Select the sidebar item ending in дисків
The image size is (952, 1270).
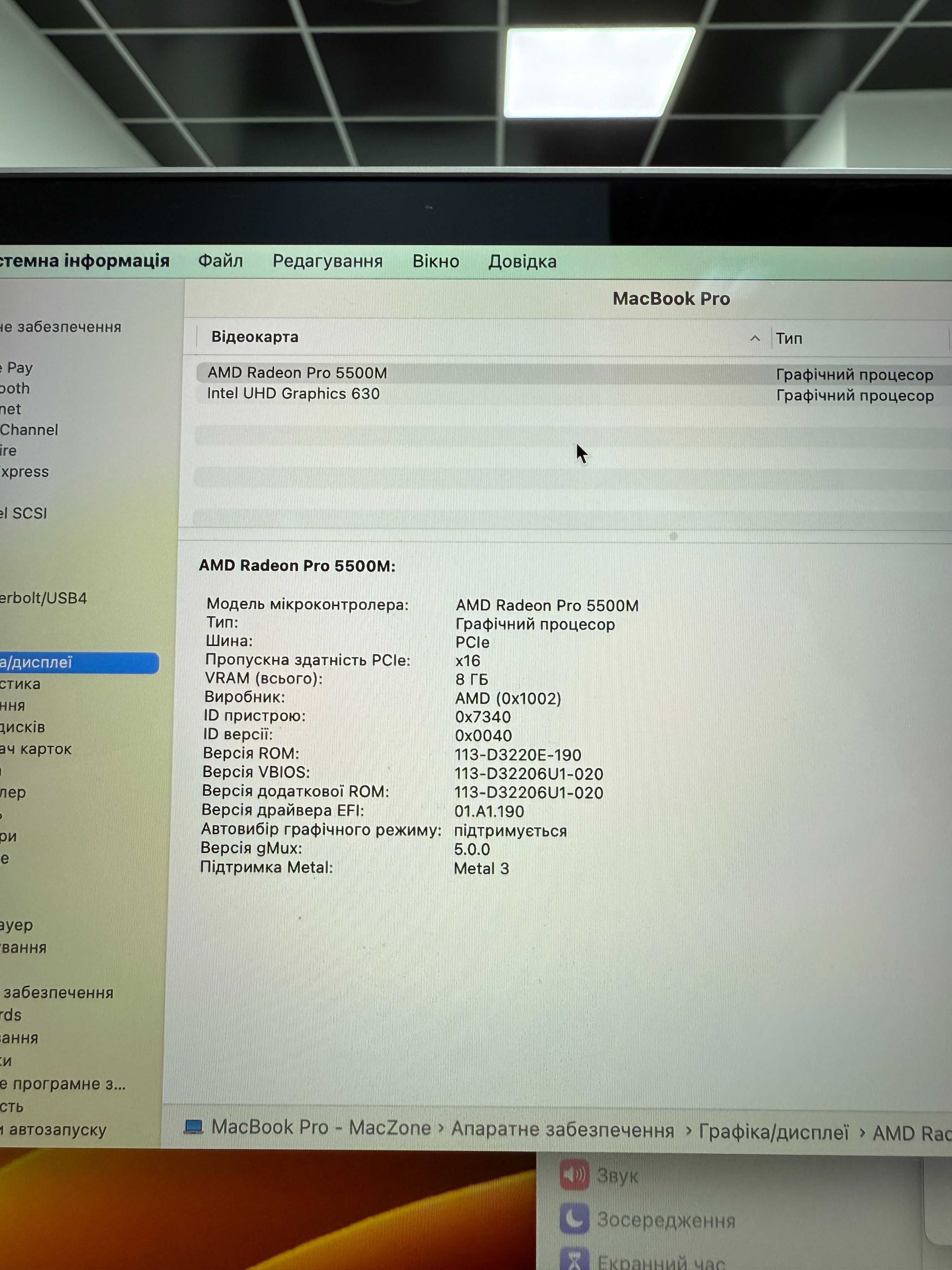(22, 727)
